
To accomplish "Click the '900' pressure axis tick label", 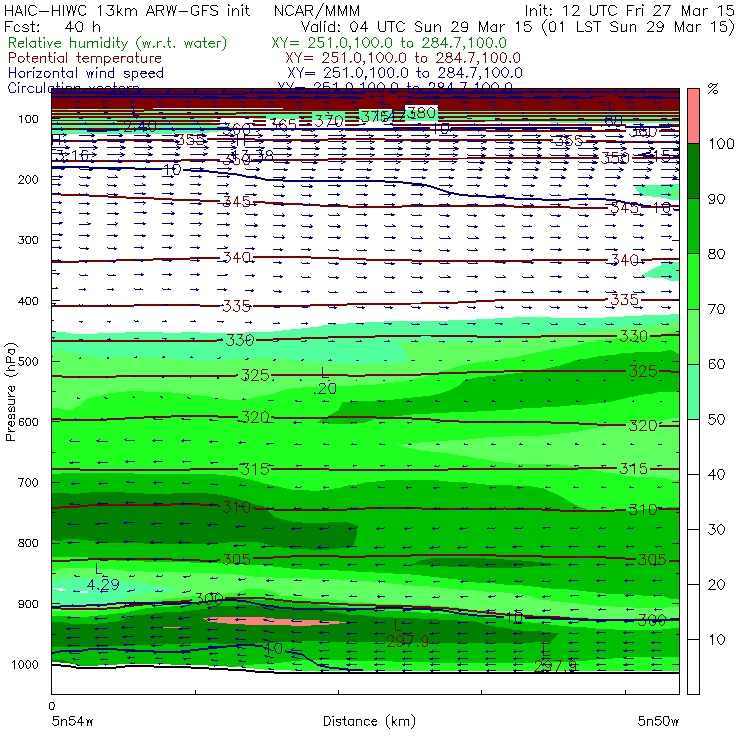I will point(28,604).
